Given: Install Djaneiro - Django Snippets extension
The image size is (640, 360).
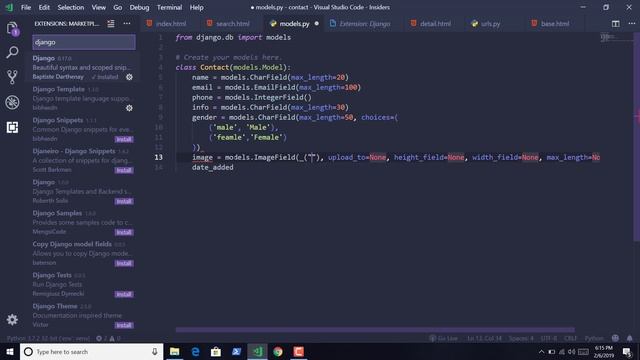Looking at the screenshot, I should click(124, 170).
